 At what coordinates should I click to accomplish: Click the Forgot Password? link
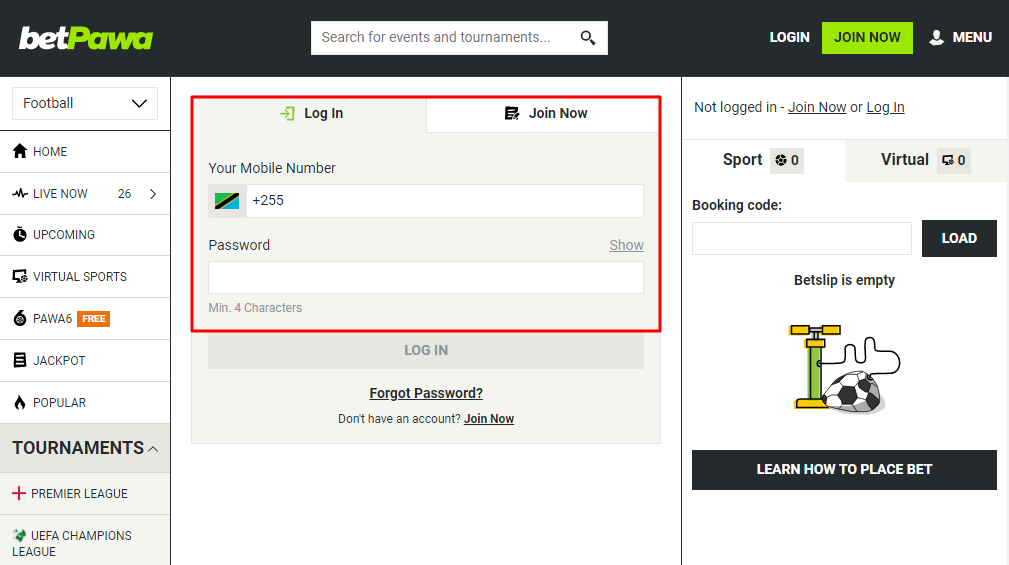(x=426, y=393)
